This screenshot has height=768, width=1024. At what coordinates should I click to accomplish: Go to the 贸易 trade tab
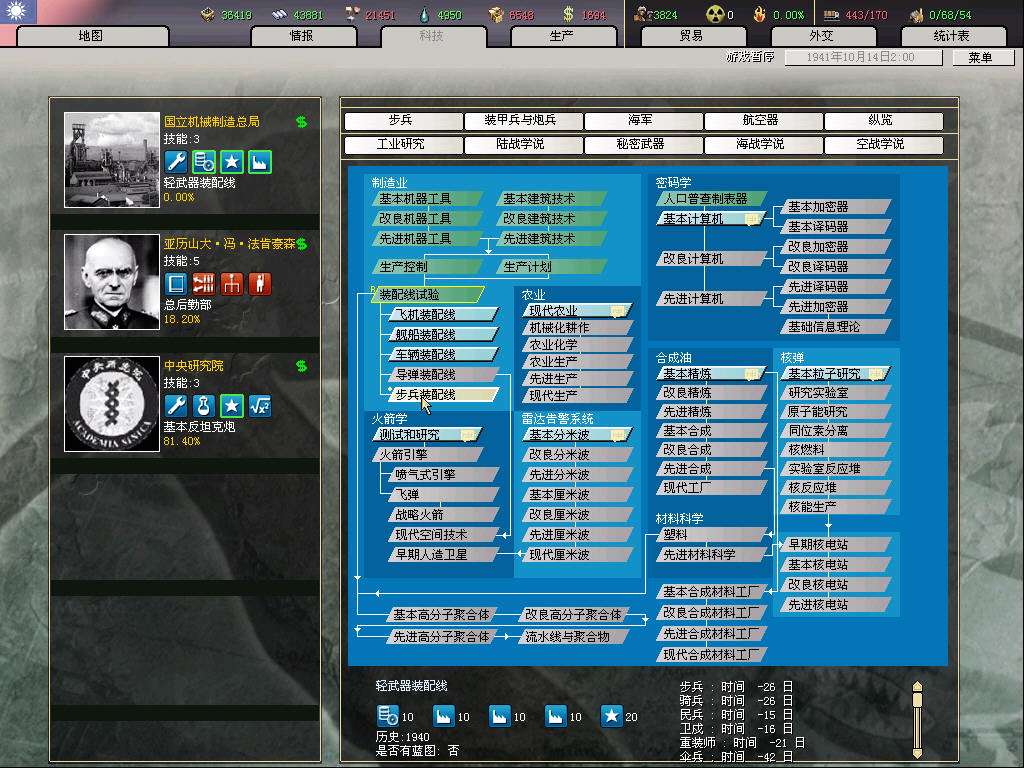[692, 36]
